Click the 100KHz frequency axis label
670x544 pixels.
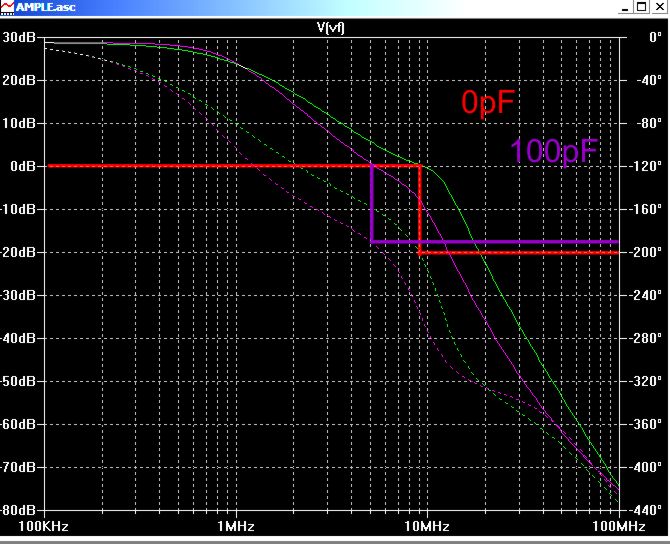pos(43,526)
